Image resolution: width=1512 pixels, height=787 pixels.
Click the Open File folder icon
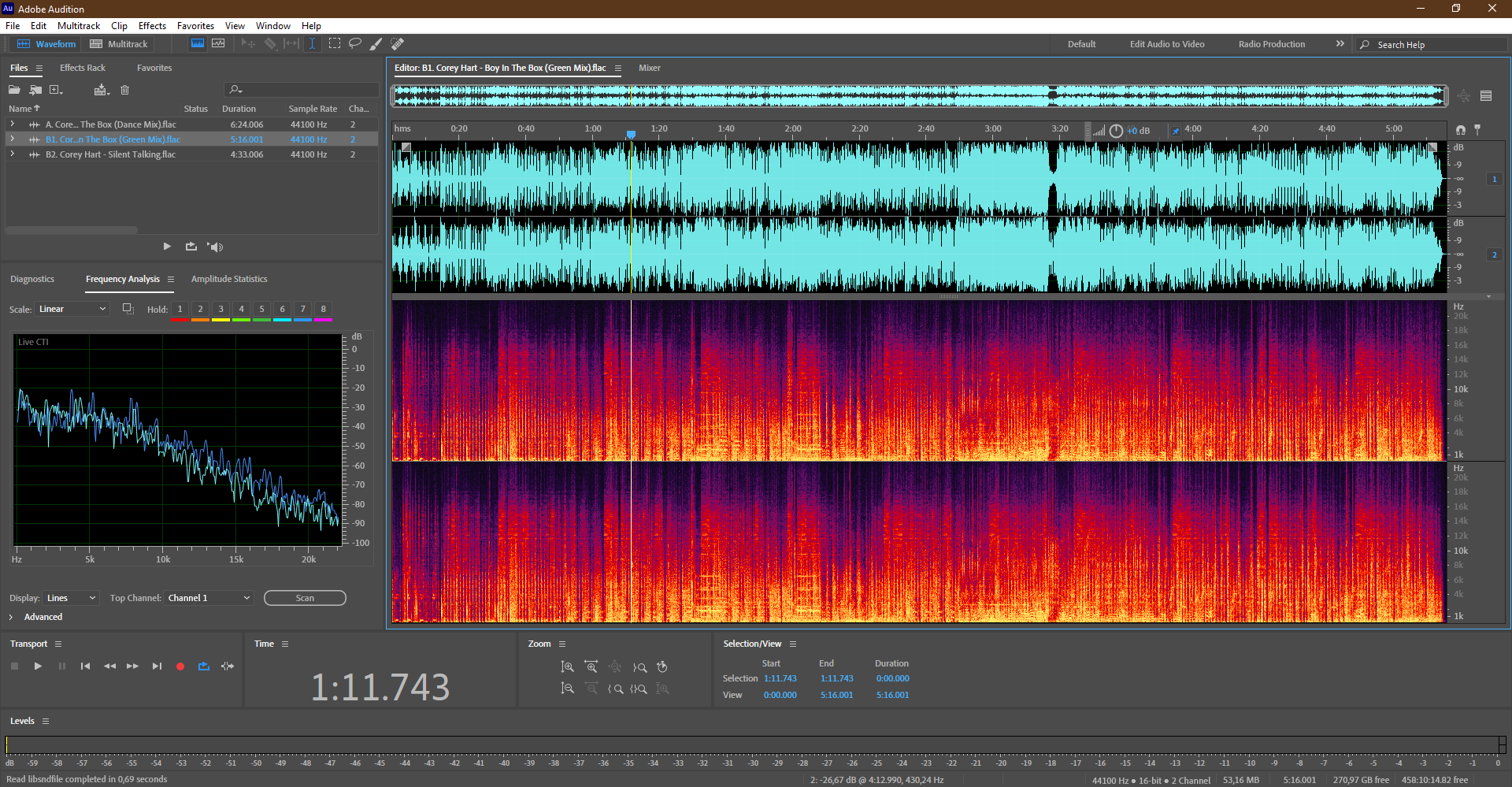[14, 90]
